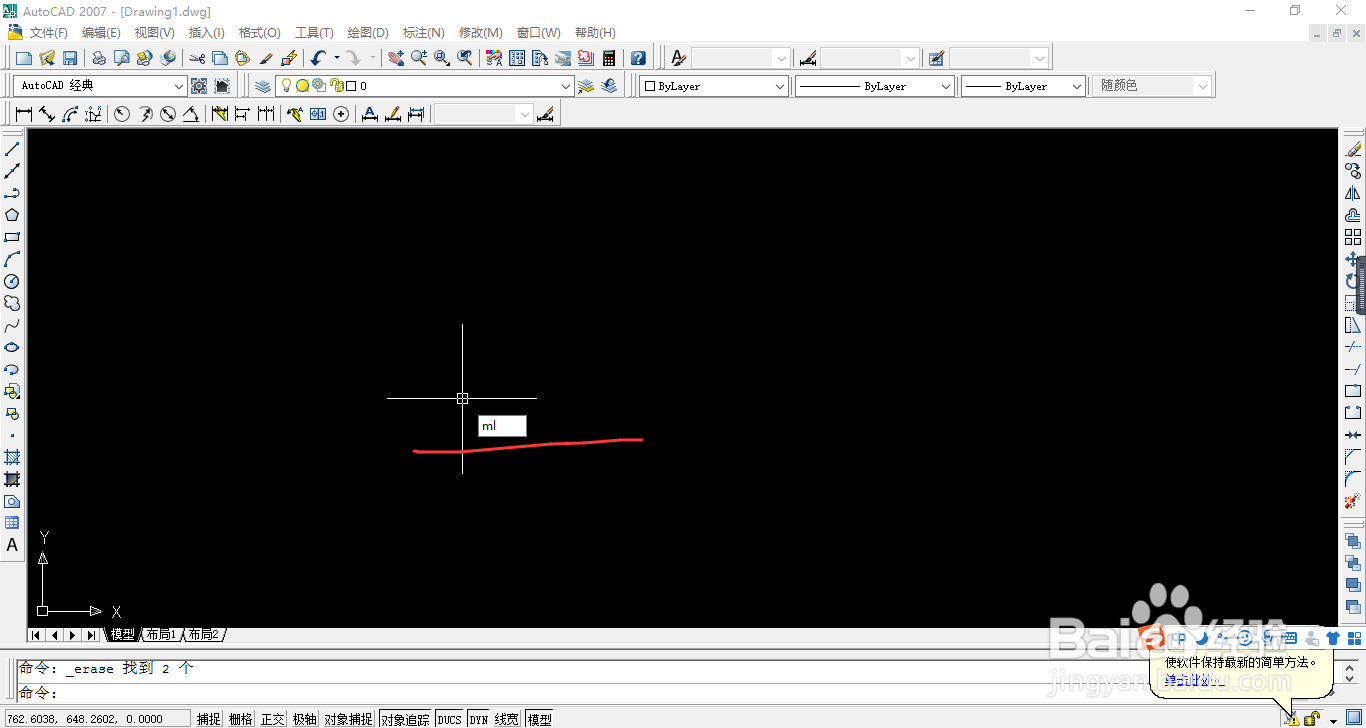Click the next layout tab arrow button
The image size is (1366, 728).
click(72, 635)
